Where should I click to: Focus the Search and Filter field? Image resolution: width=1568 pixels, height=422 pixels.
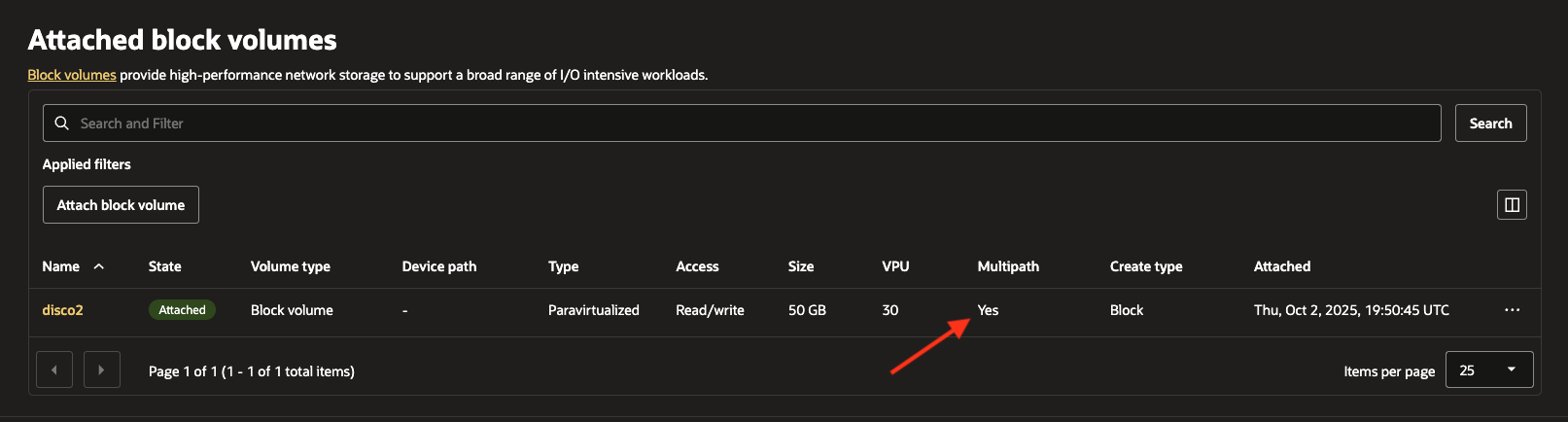tap(739, 123)
